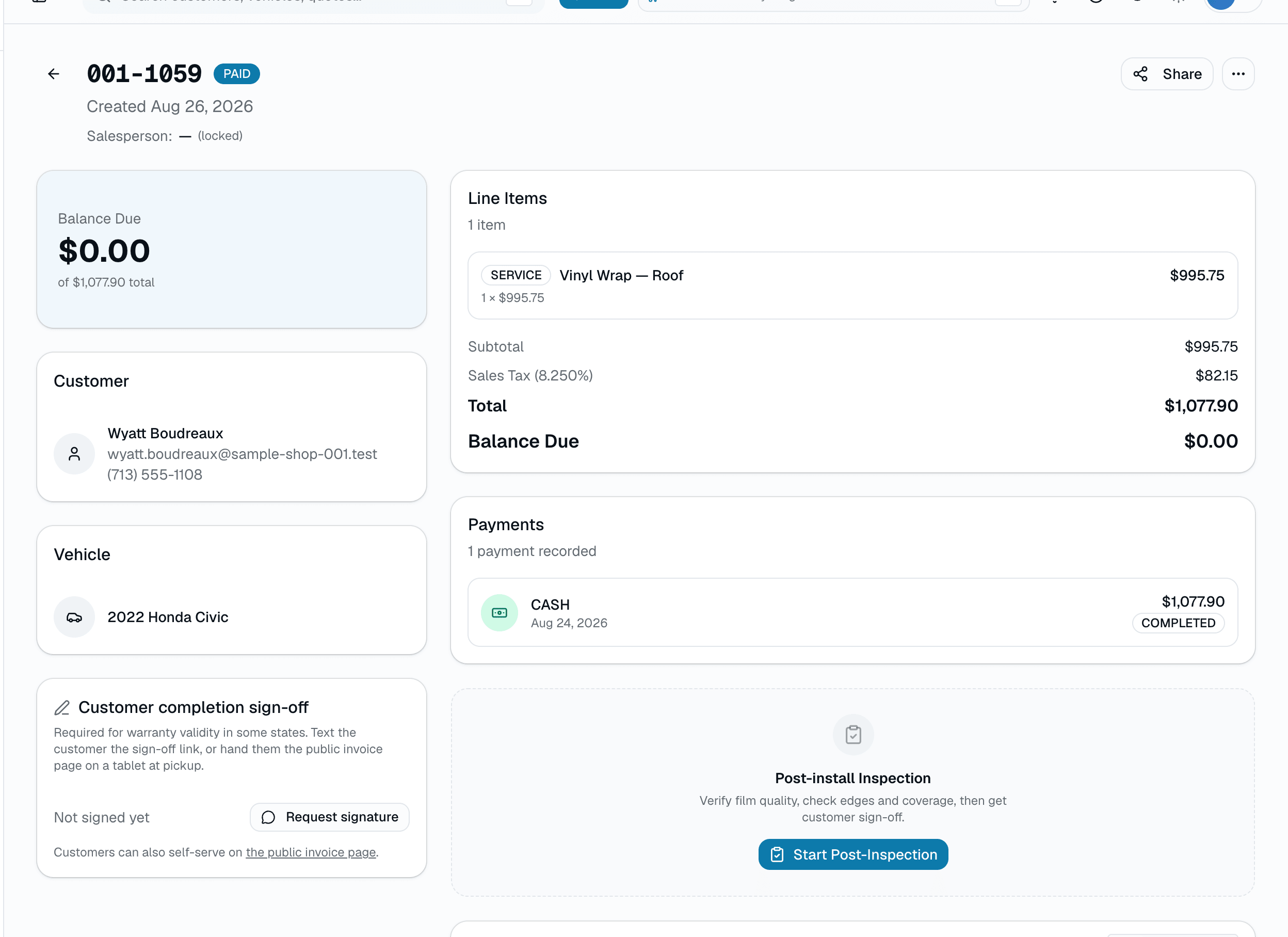The width and height of the screenshot is (1288, 937).
Task: Open the three-dot more options menu
Action: [1238, 74]
